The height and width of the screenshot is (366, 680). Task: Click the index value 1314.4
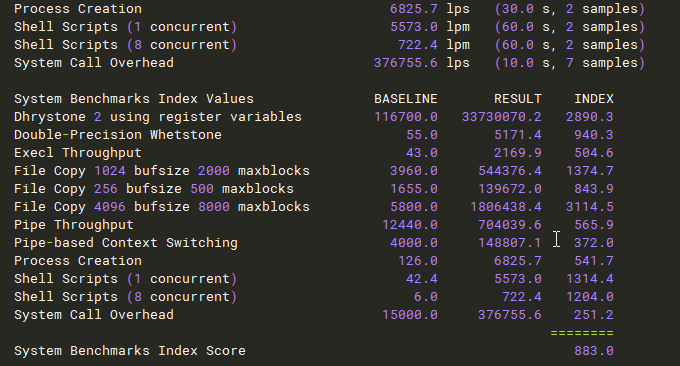click(589, 279)
